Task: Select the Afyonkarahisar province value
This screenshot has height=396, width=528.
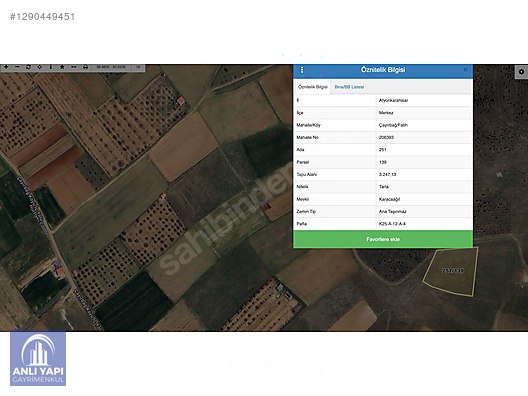Action: point(393,100)
